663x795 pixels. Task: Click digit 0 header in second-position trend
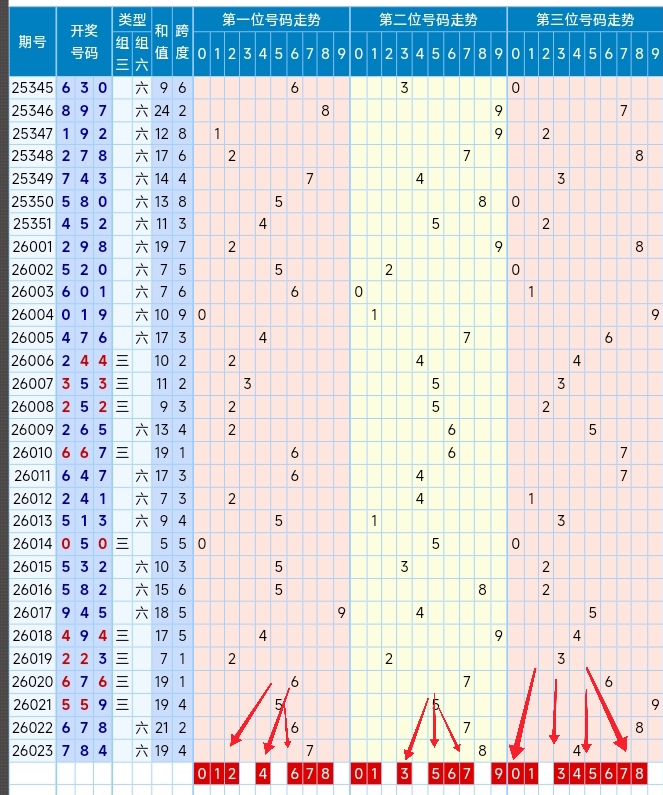pyautogui.click(x=358, y=54)
